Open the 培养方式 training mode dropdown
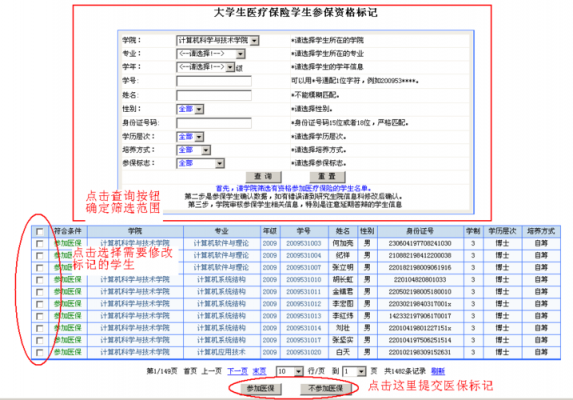This screenshot has height=400, width=573. click(x=193, y=150)
